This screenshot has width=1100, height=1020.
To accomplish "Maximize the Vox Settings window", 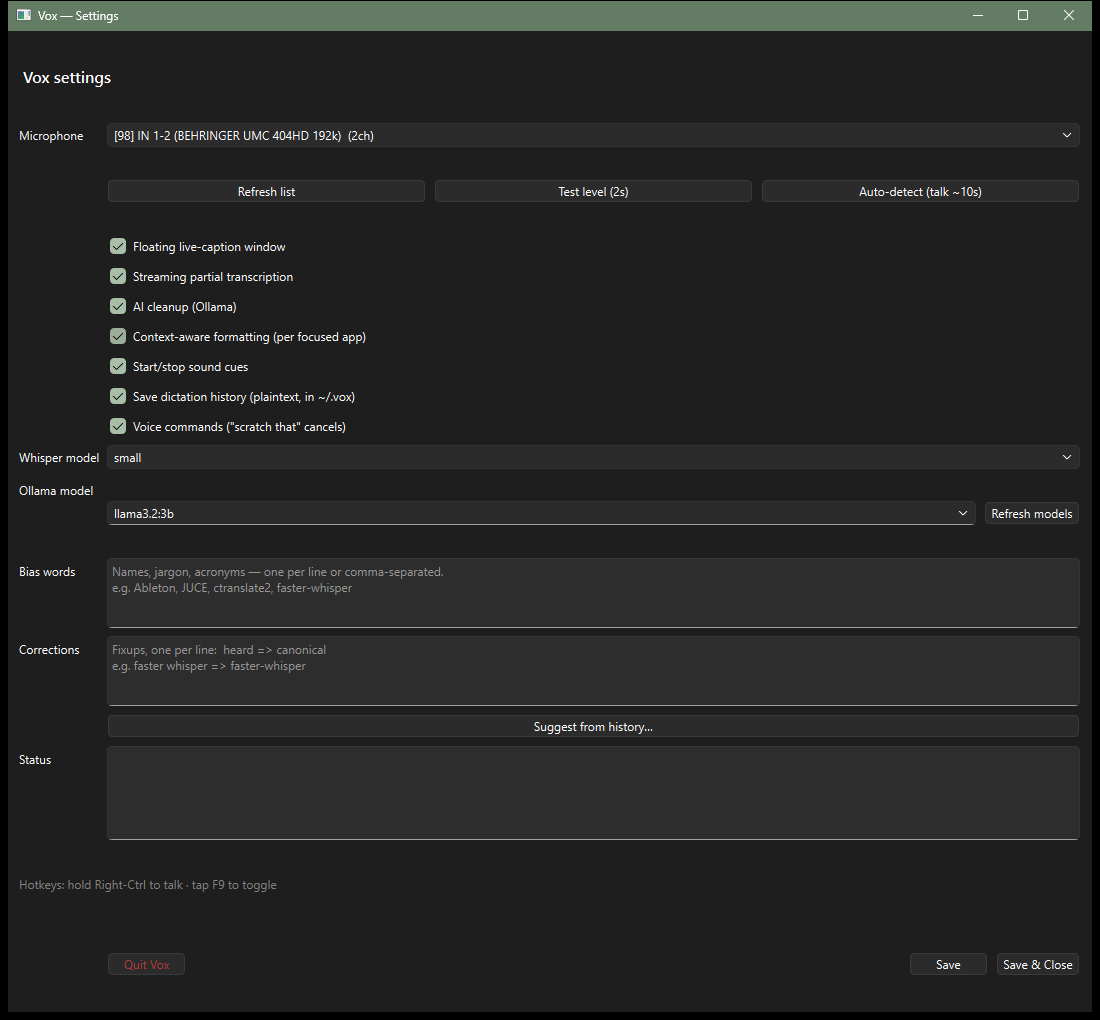I will 1023,15.
